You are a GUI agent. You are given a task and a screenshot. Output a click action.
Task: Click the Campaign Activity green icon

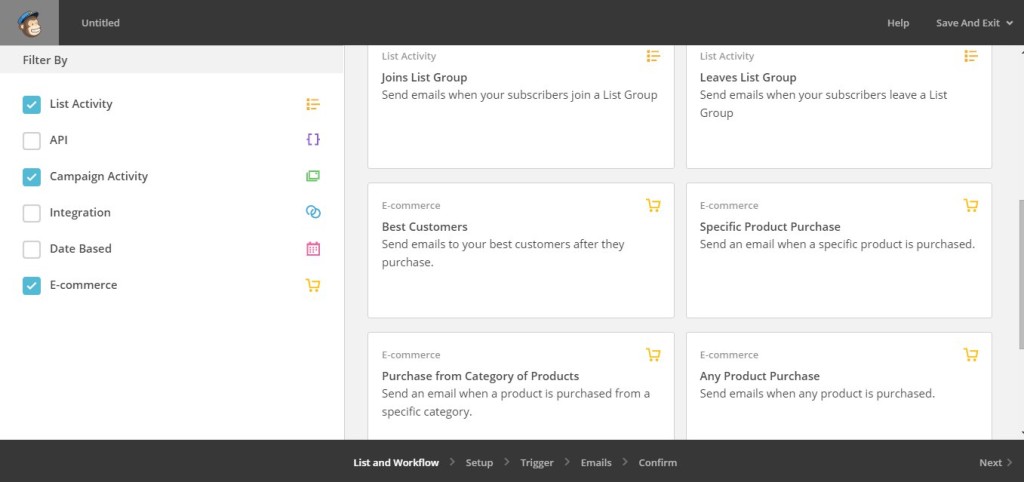click(x=313, y=176)
